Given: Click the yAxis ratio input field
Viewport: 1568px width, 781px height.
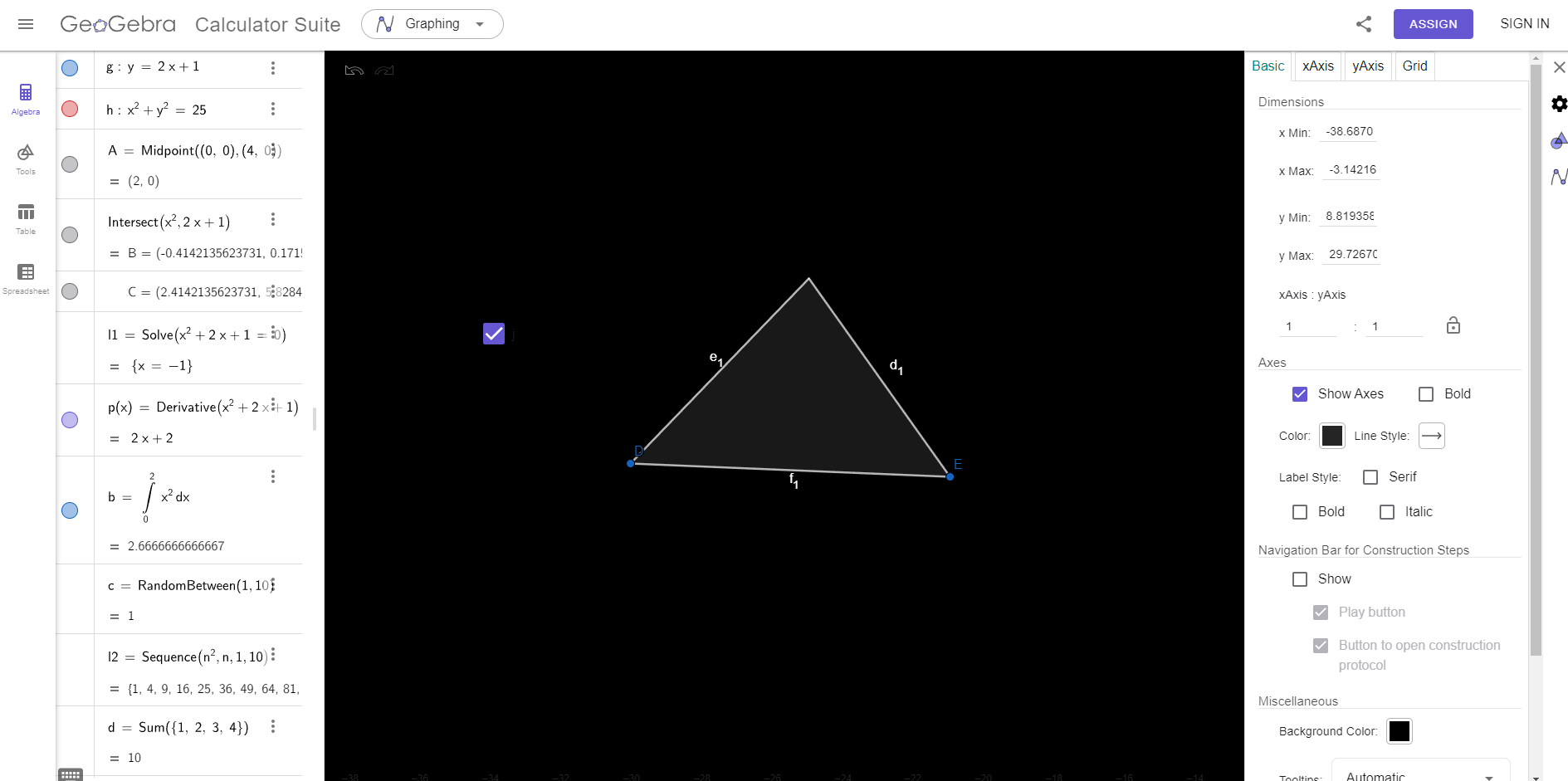Looking at the screenshot, I should pyautogui.click(x=1395, y=326).
